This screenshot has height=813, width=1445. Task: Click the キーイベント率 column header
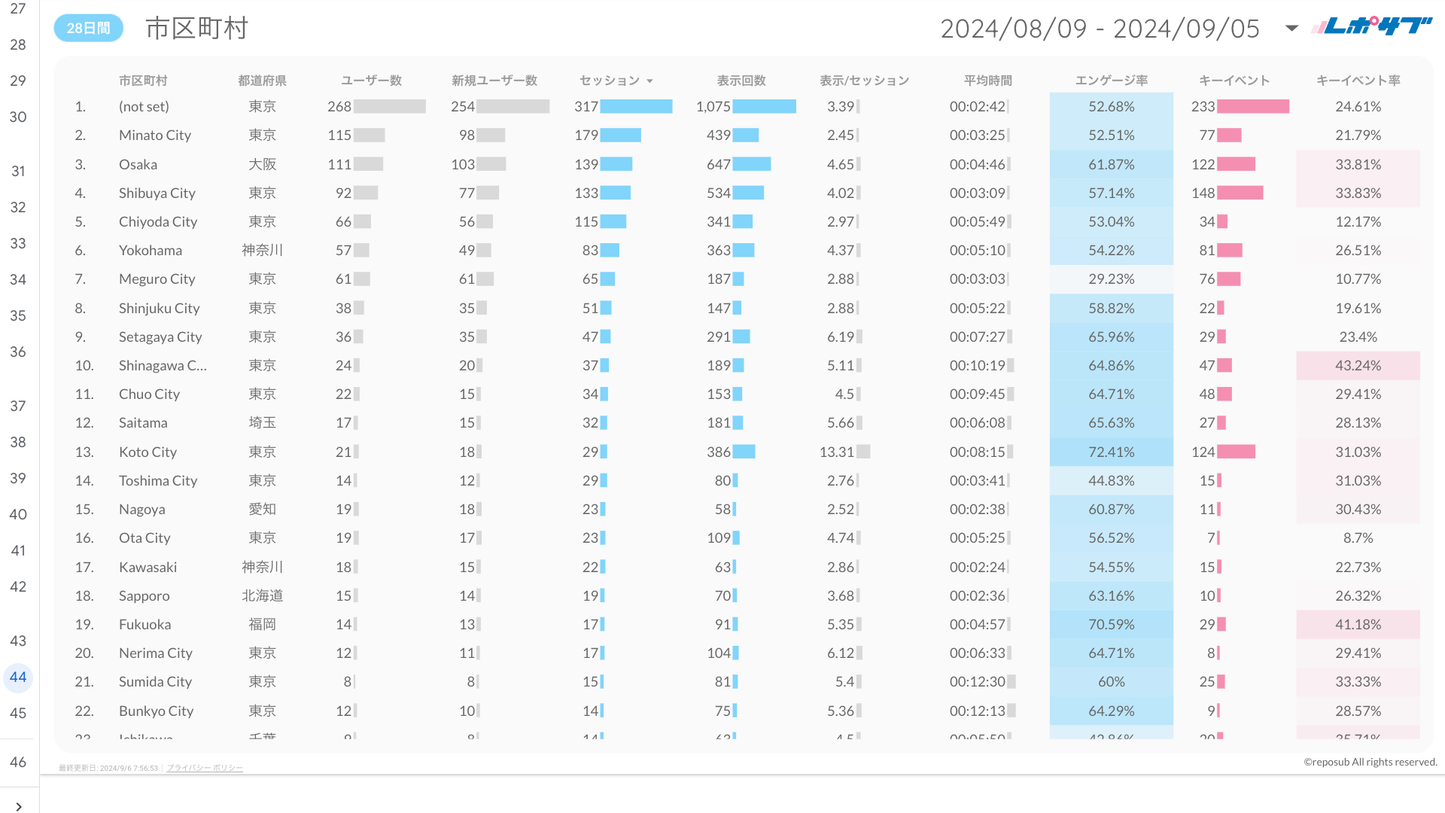click(1357, 80)
